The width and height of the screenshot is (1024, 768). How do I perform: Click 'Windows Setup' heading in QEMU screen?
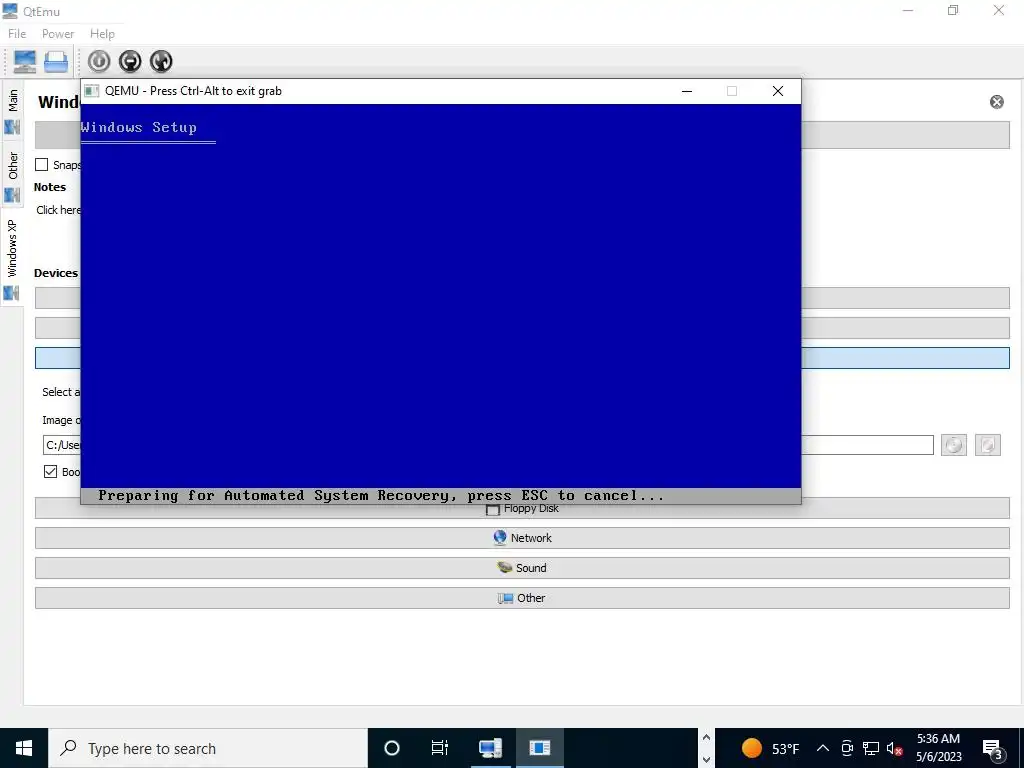coord(138,127)
